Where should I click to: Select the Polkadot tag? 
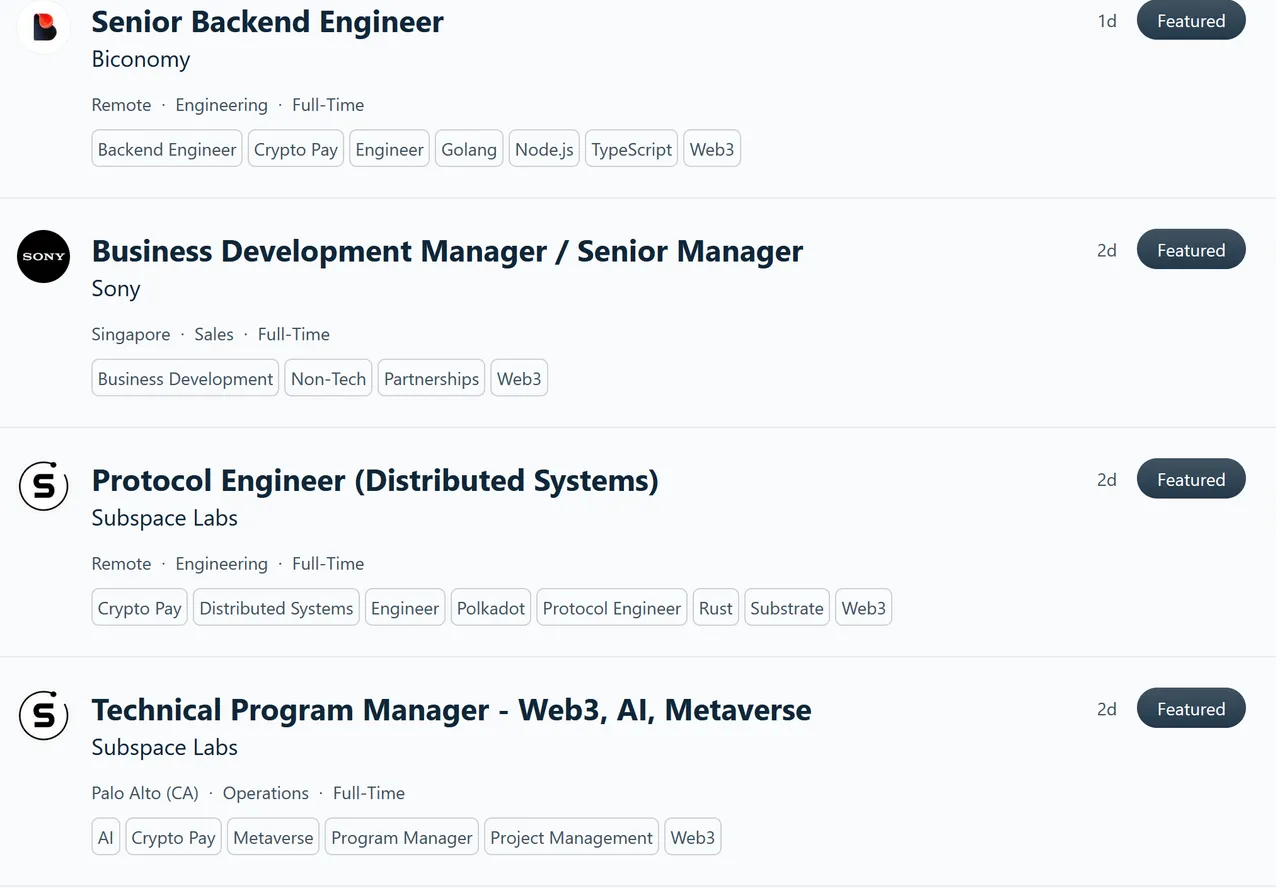click(491, 608)
